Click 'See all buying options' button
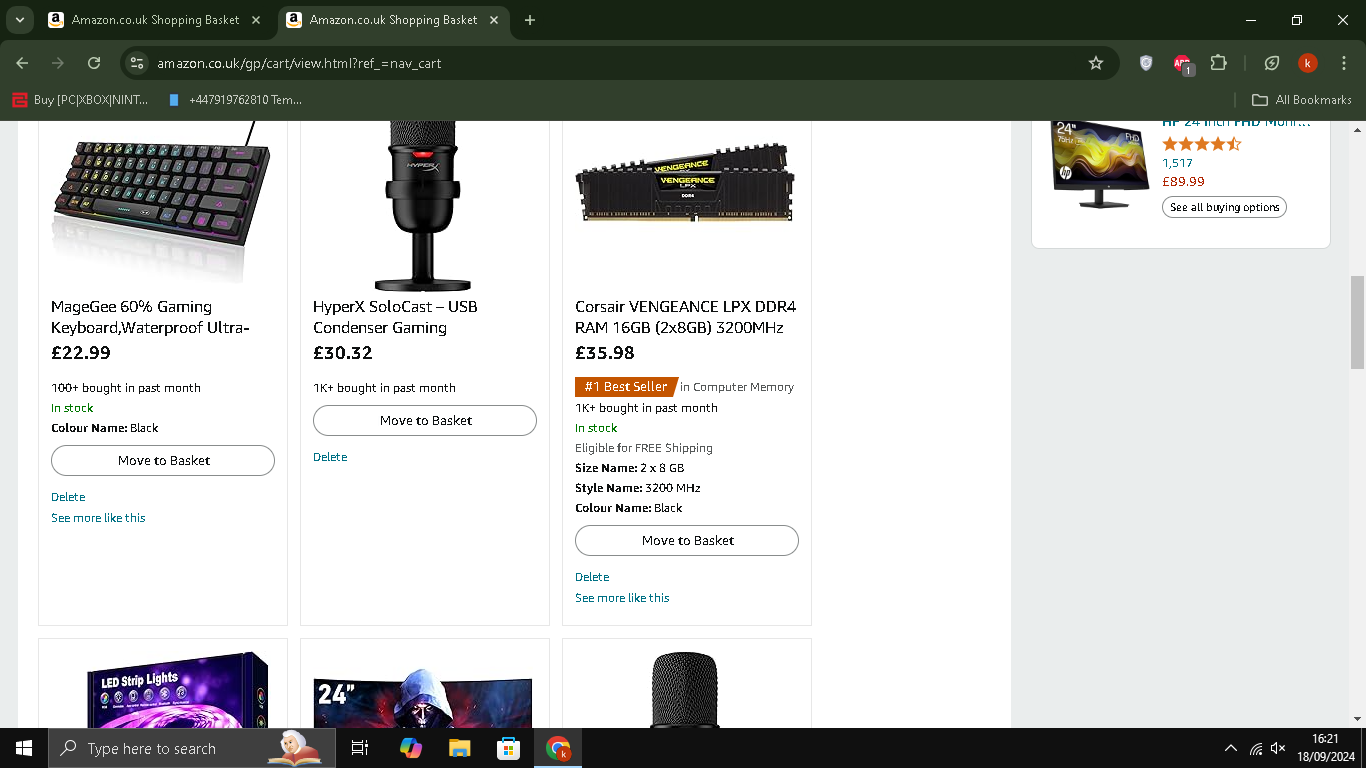 (1224, 207)
